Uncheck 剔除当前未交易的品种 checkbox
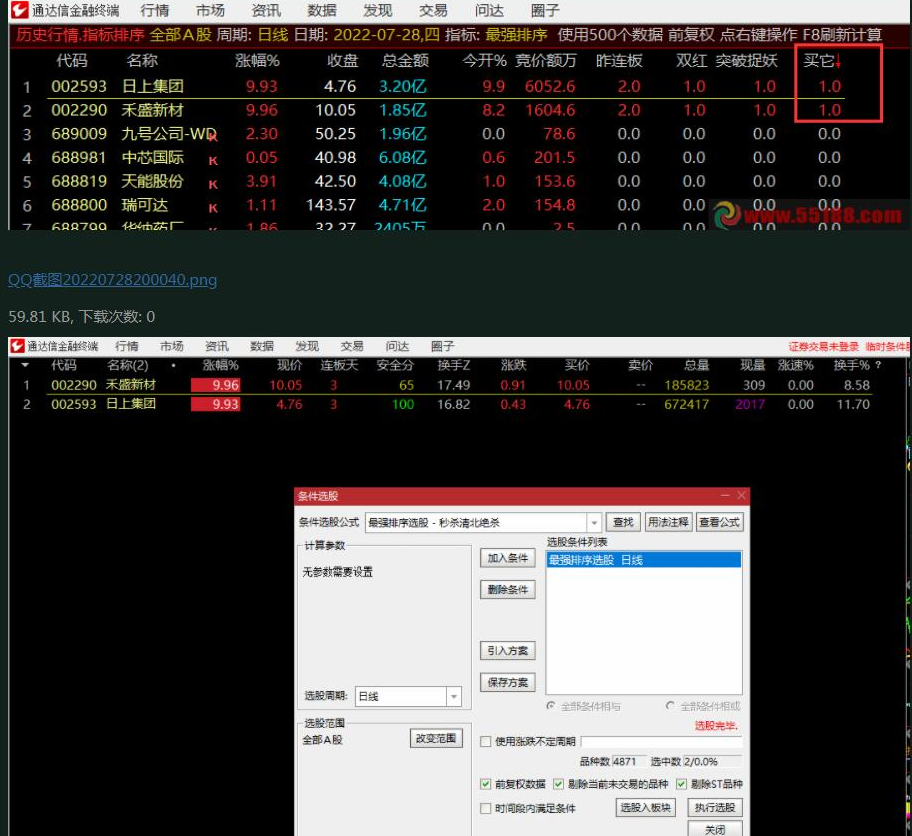This screenshot has height=836, width=912. pyautogui.click(x=558, y=784)
